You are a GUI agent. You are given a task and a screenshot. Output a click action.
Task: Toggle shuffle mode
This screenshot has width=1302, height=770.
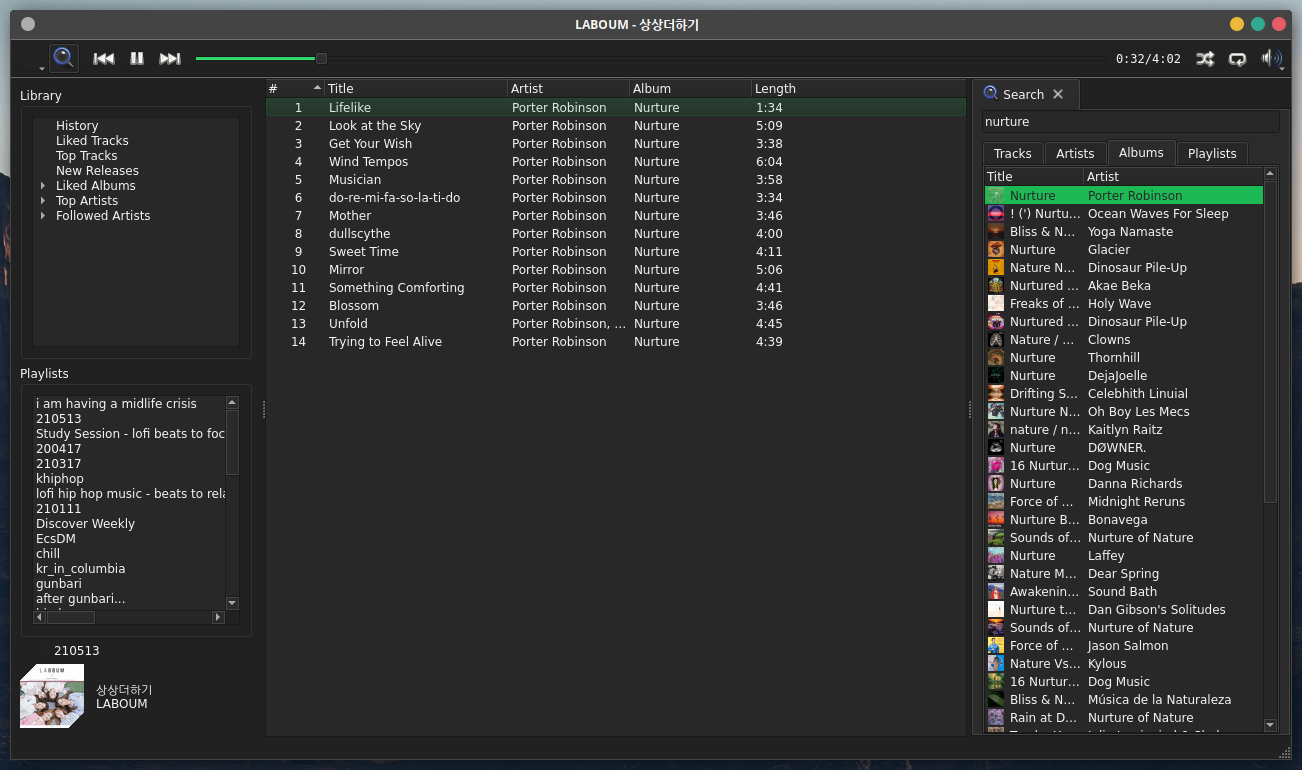pos(1205,59)
